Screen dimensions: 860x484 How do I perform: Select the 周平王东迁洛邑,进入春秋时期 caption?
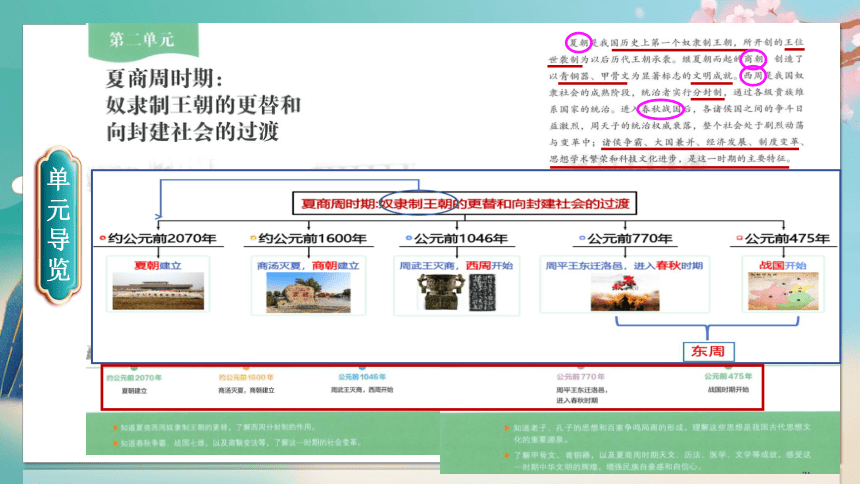tap(624, 266)
